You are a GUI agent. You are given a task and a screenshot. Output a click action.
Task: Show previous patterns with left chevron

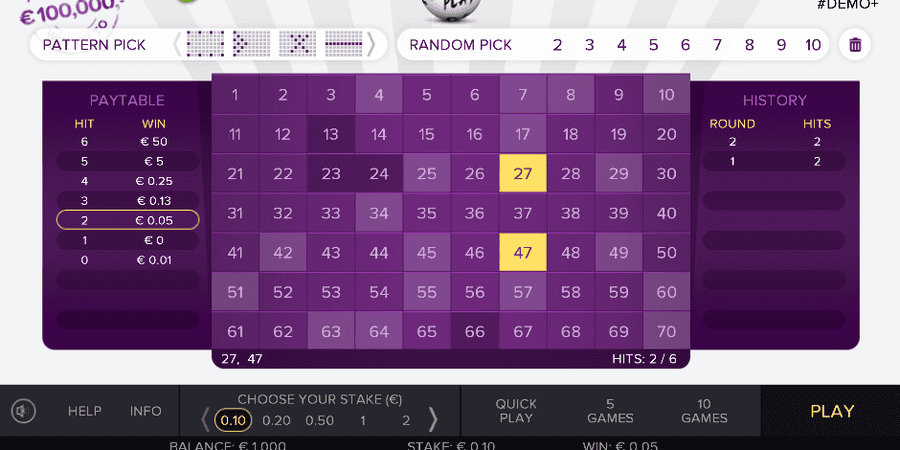[177, 45]
